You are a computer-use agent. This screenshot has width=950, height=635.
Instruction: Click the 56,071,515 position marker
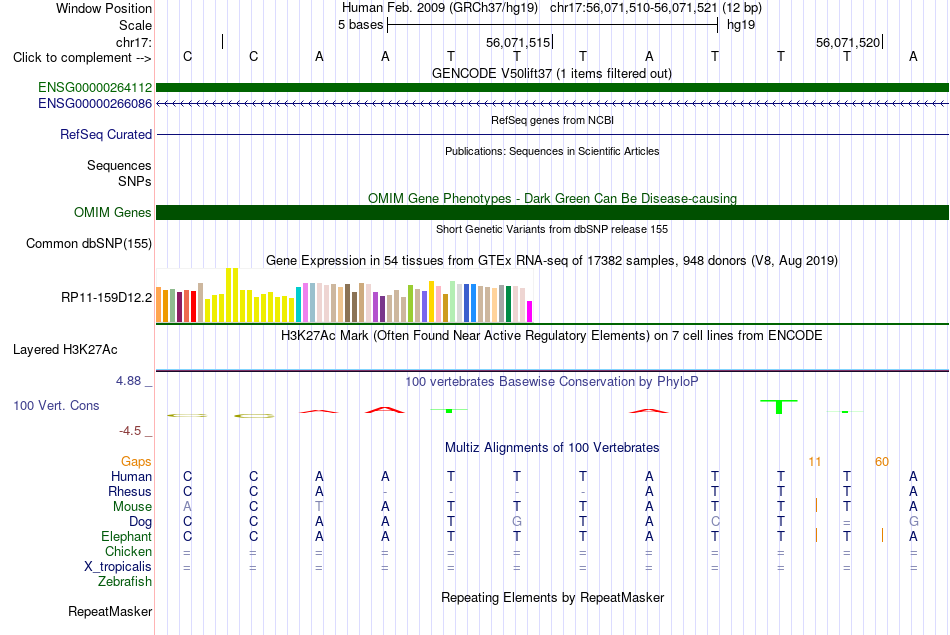[x=519, y=42]
